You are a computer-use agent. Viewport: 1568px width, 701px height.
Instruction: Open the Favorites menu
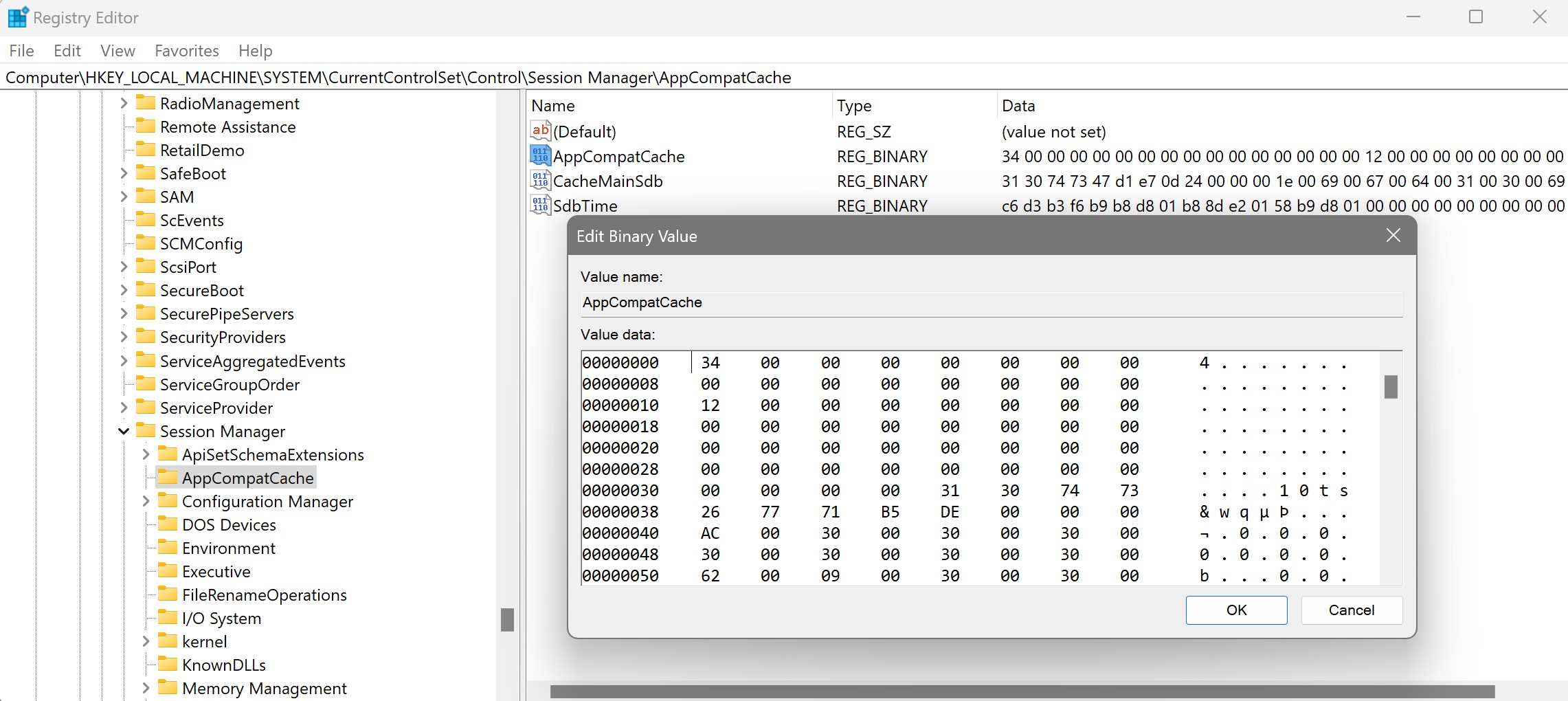[x=186, y=51]
